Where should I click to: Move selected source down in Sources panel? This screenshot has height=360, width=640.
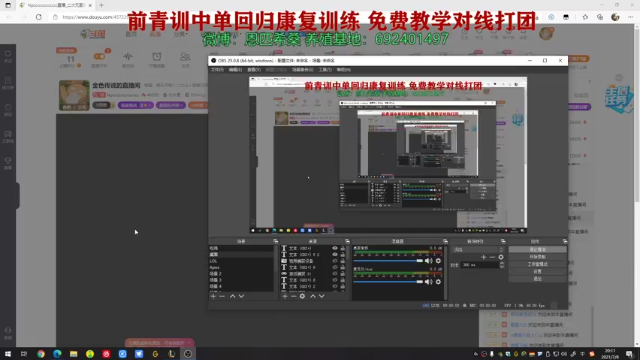pos(322,296)
